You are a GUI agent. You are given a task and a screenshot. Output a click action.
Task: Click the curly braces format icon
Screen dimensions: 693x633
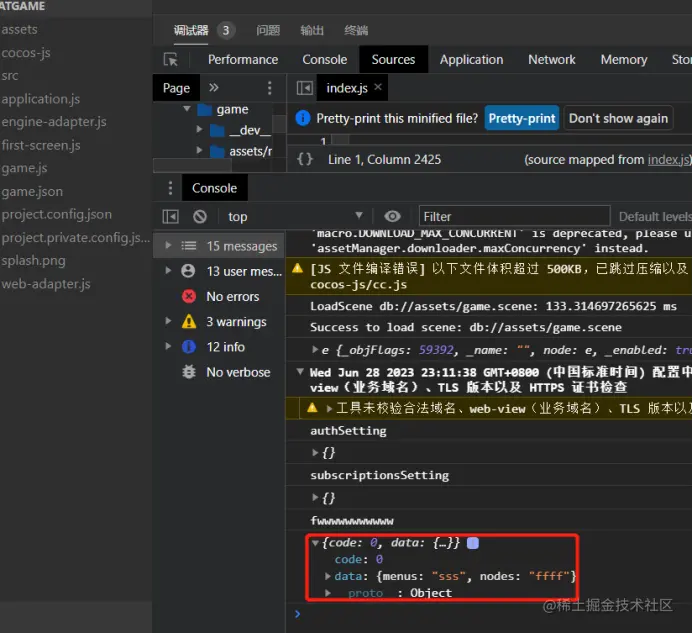pos(305,159)
